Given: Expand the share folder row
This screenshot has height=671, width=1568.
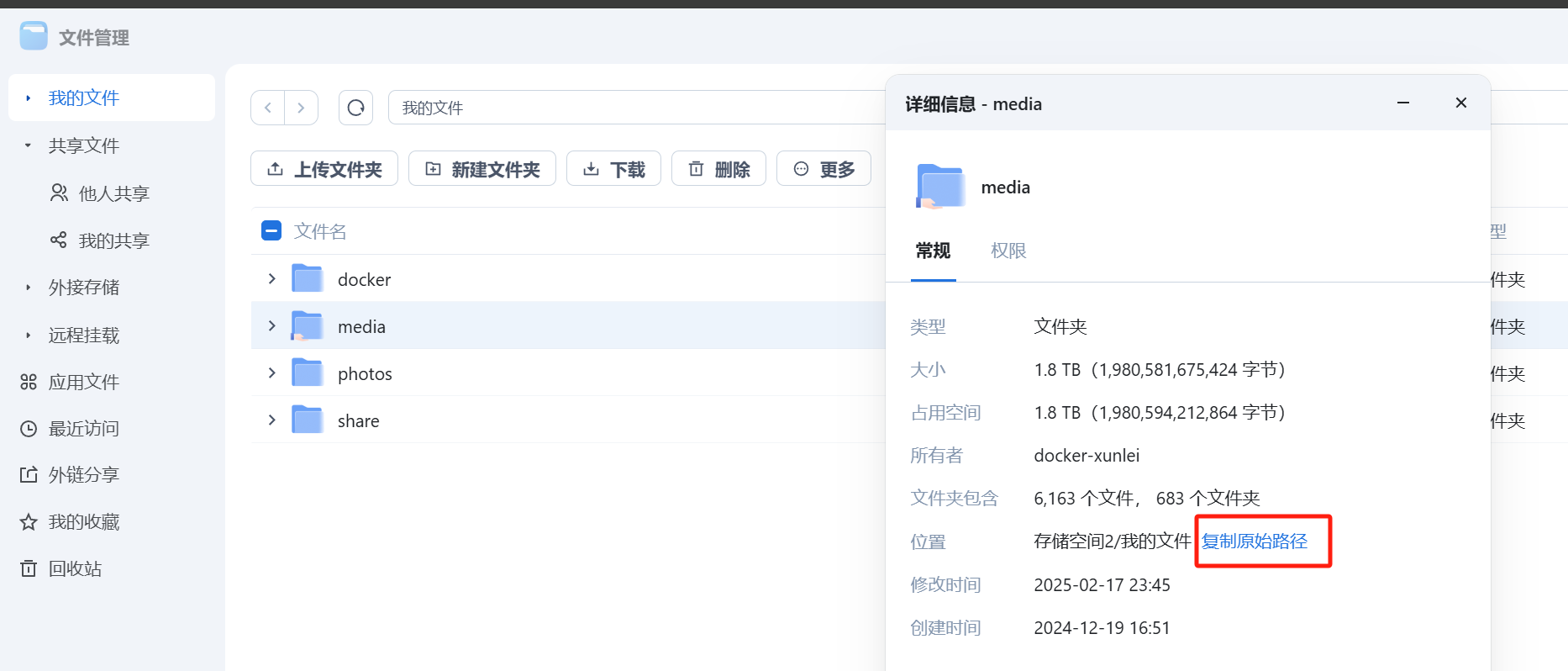Looking at the screenshot, I should point(271,420).
